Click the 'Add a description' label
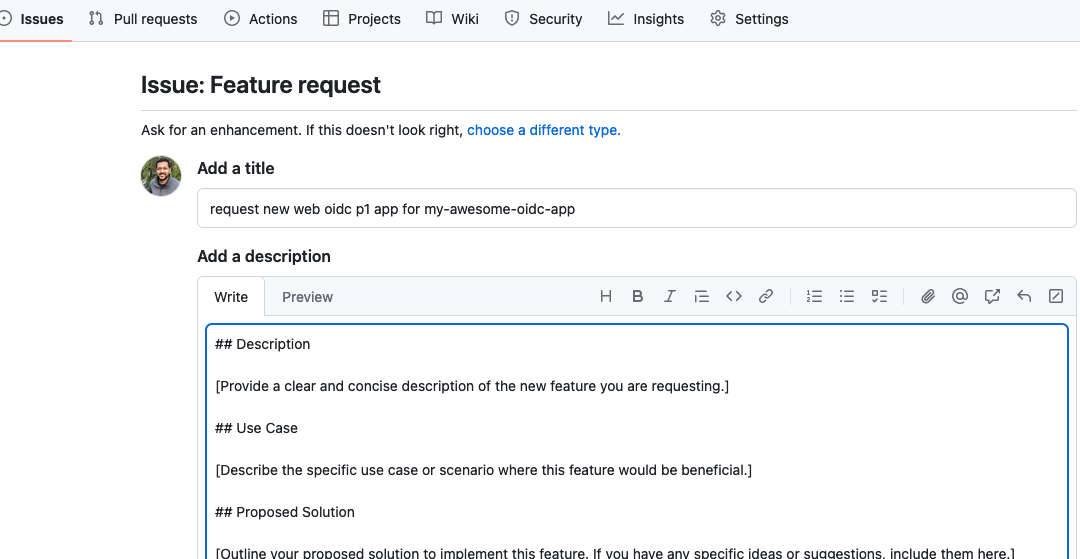This screenshot has width=1080, height=559. click(x=264, y=257)
